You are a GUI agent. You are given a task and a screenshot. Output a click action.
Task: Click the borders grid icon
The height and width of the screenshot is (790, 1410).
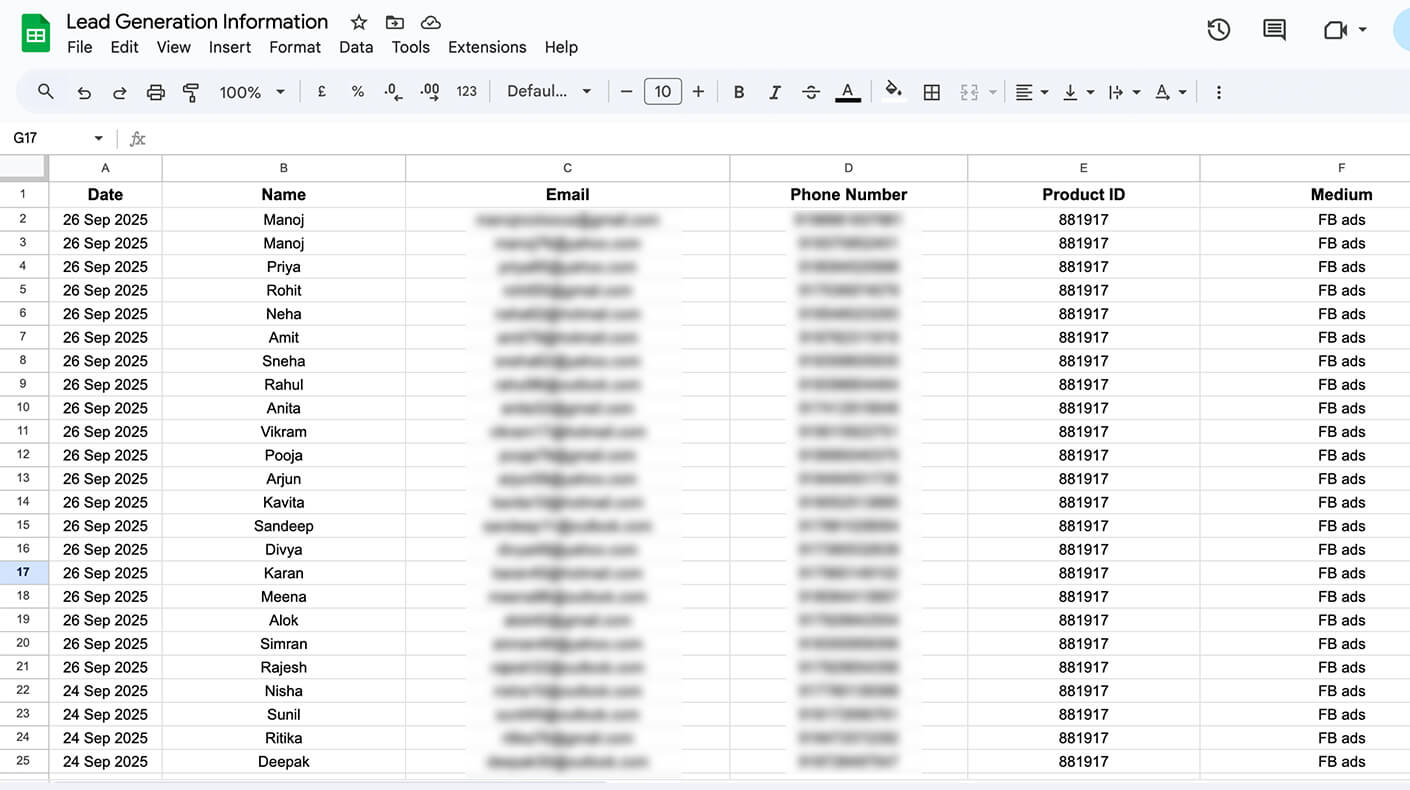pyautogui.click(x=931, y=92)
